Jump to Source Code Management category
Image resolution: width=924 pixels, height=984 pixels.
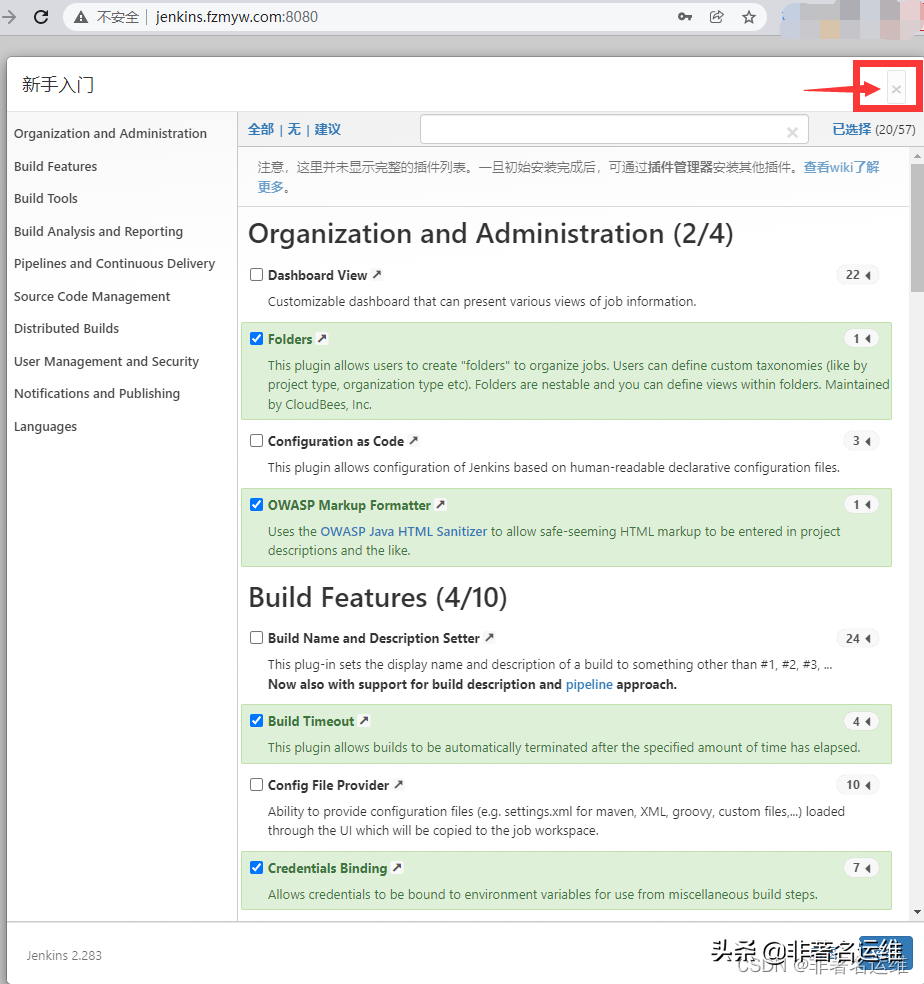(x=92, y=296)
